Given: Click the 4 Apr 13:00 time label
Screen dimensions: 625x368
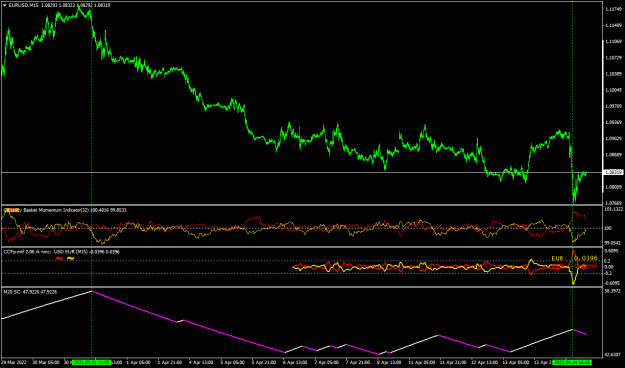Looking at the screenshot, I should coord(201,362).
